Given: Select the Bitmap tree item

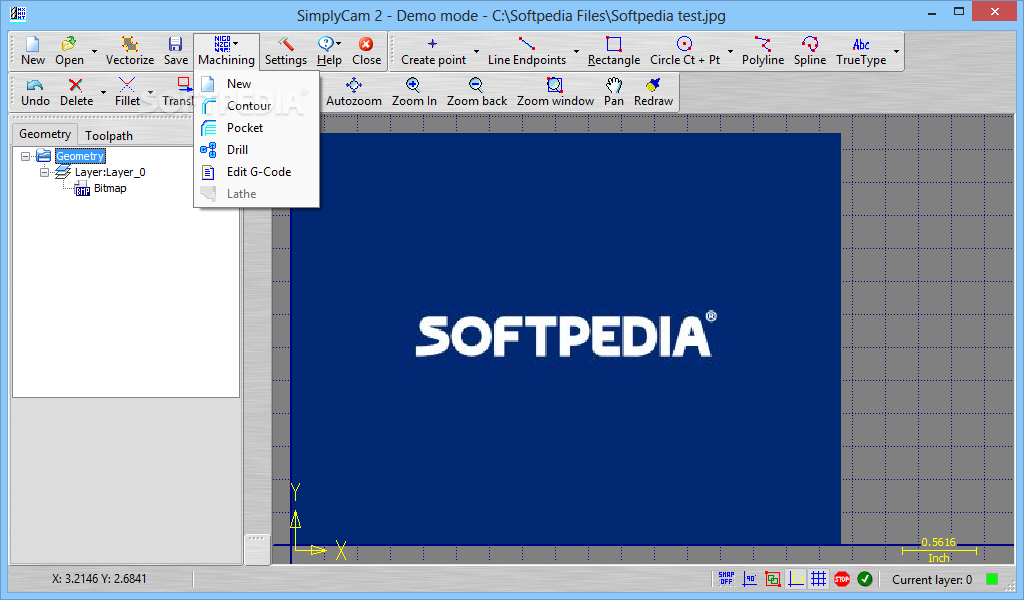Looking at the screenshot, I should pyautogui.click(x=110, y=188).
